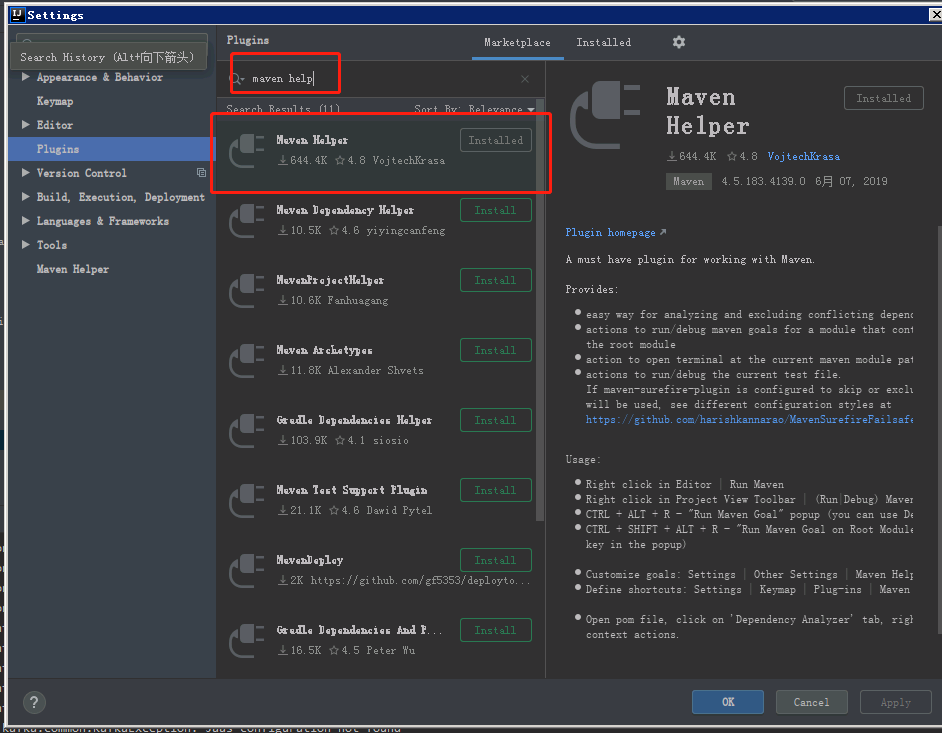Clear the plugin search field
This screenshot has width=942, height=733.
(x=524, y=79)
